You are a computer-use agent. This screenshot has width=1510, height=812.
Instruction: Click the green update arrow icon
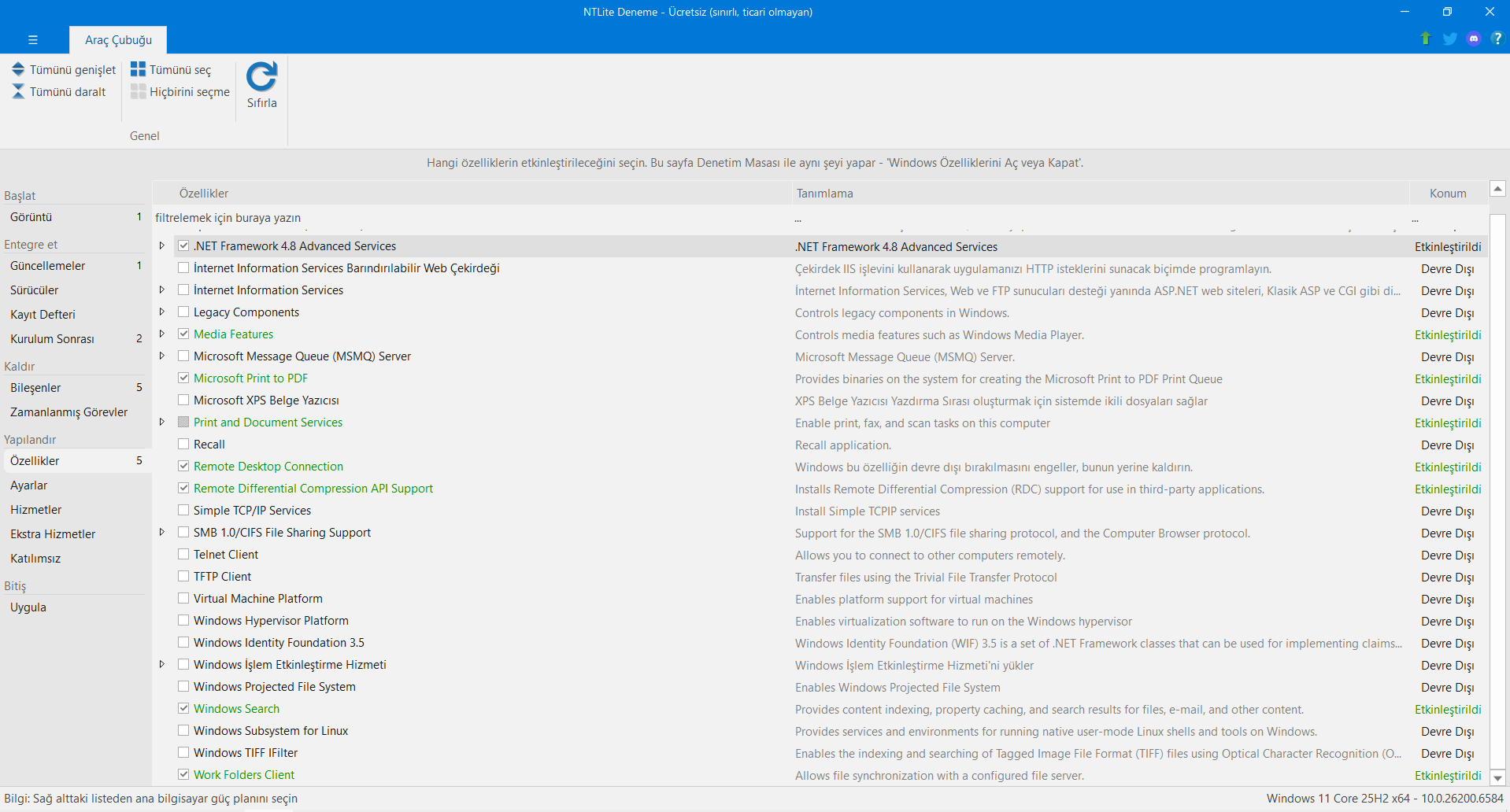[1425, 39]
